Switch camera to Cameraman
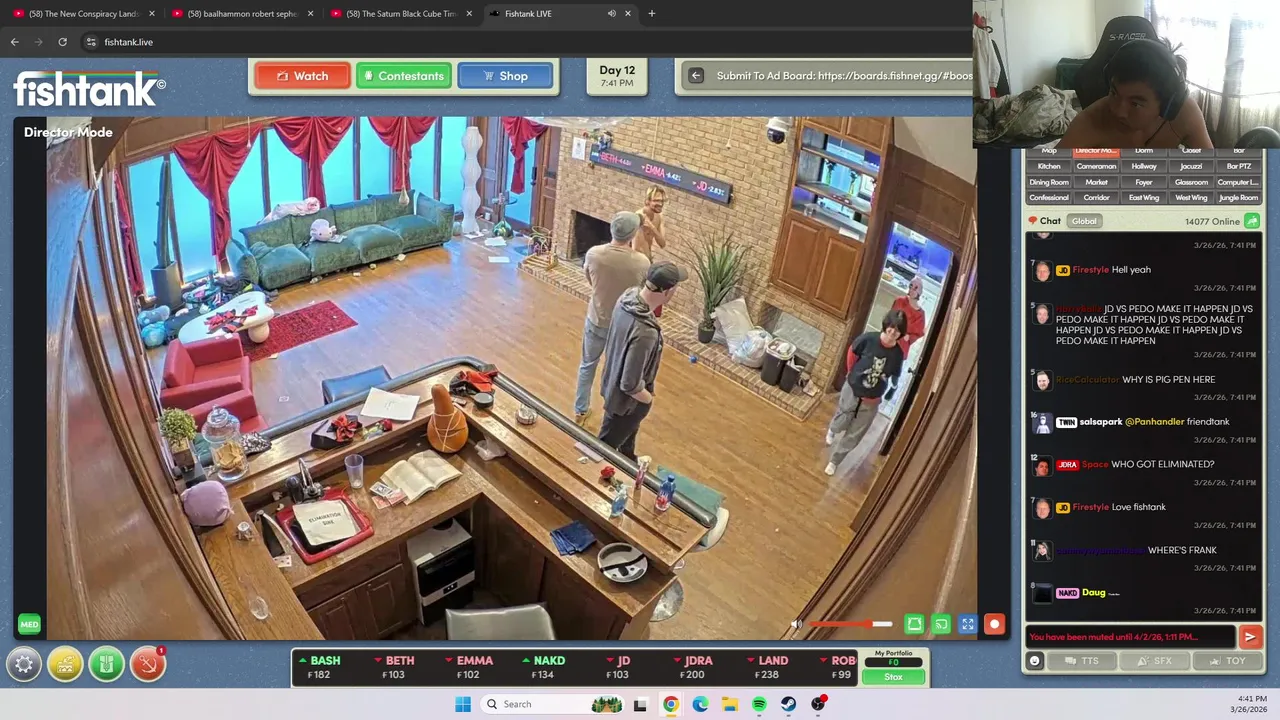The height and width of the screenshot is (720, 1280). [x=1096, y=166]
